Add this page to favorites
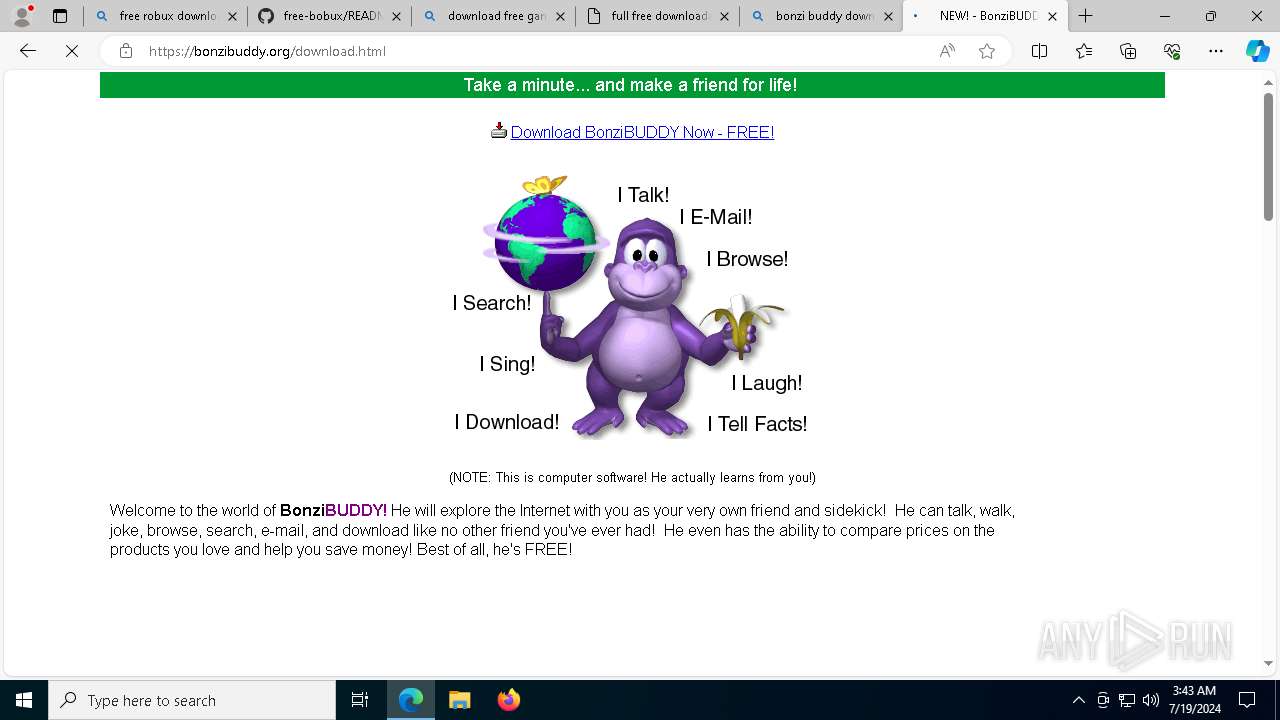This screenshot has width=1280, height=720. point(987,51)
